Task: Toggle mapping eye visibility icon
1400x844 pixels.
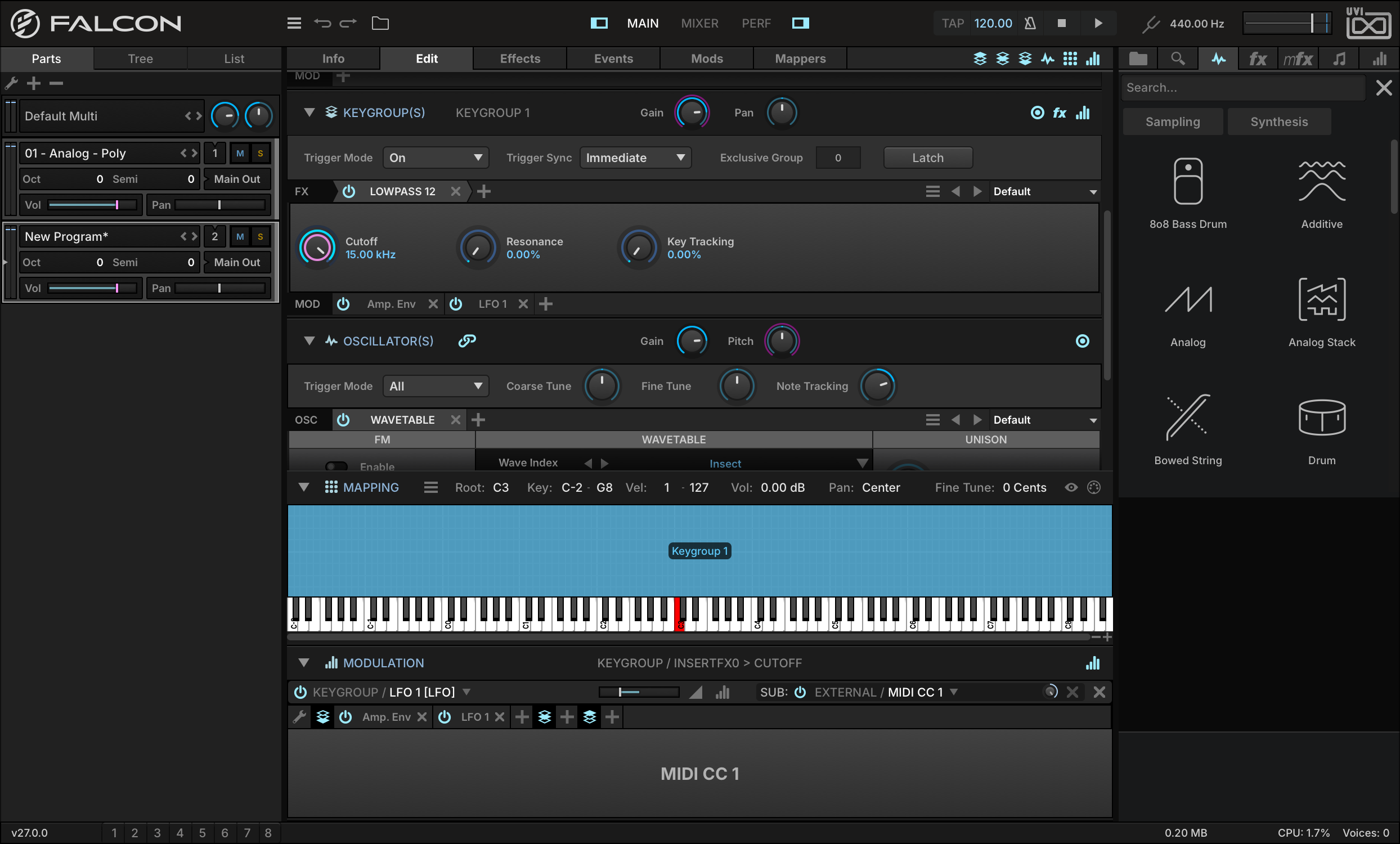Action: (x=1071, y=487)
